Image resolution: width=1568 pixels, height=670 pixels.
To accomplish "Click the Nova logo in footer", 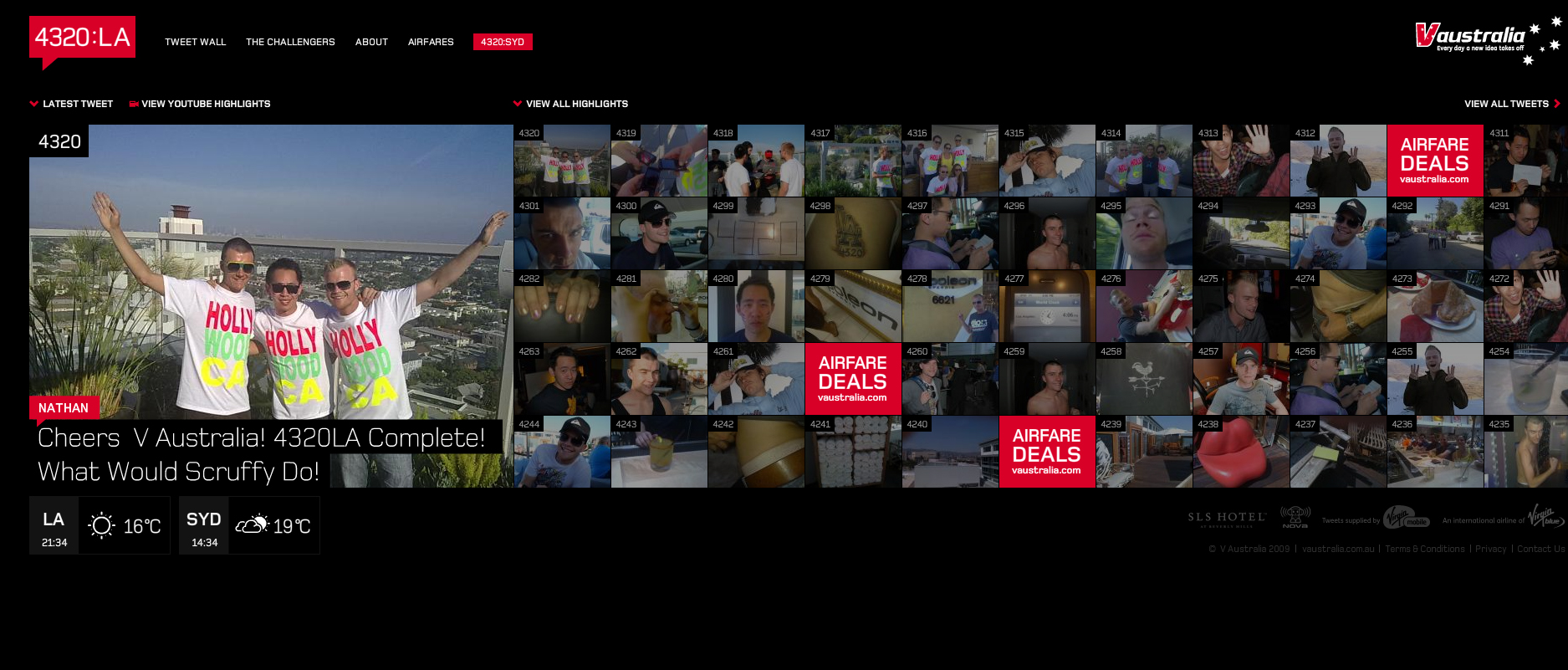I will 1295,517.
